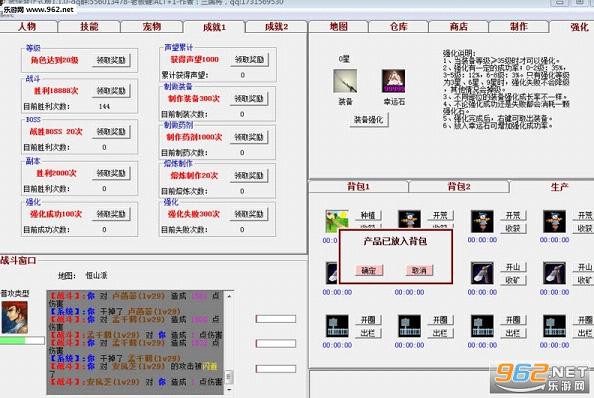Select the lucky stone icon
The width and height of the screenshot is (594, 398).
coord(393,81)
